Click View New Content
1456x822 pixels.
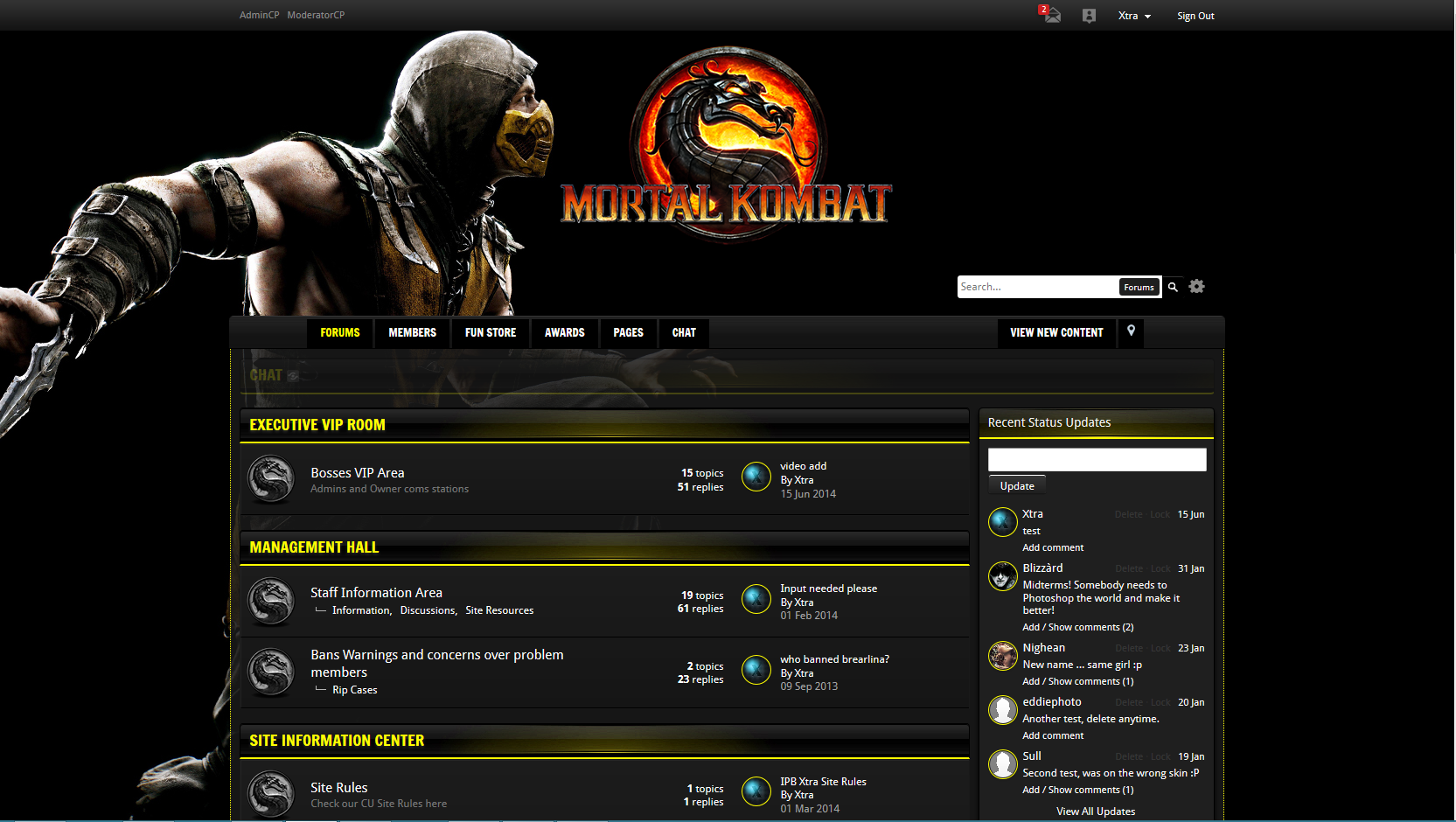pos(1056,332)
